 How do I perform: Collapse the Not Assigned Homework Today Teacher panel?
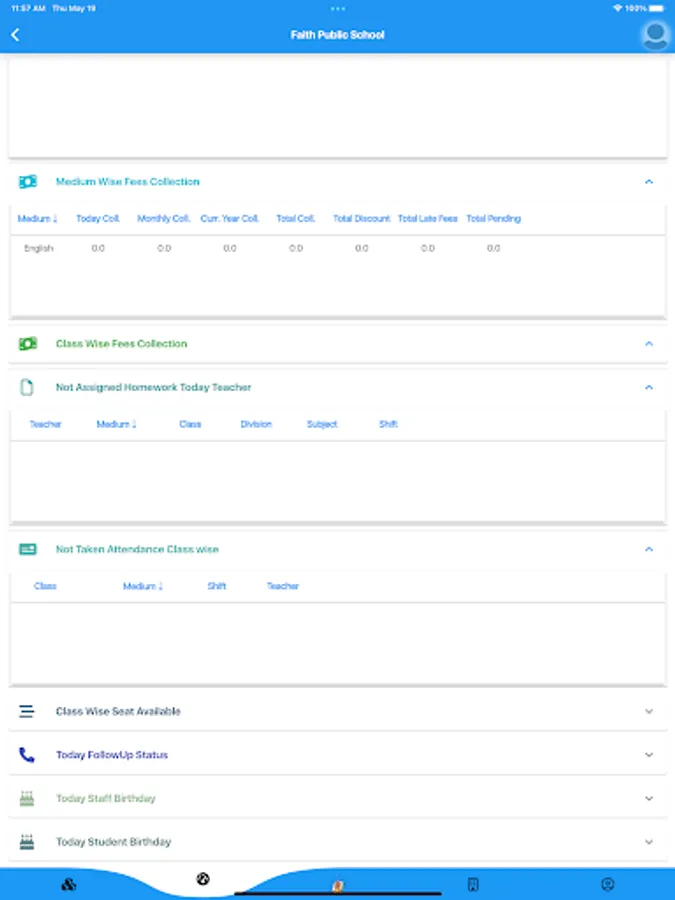coord(649,387)
